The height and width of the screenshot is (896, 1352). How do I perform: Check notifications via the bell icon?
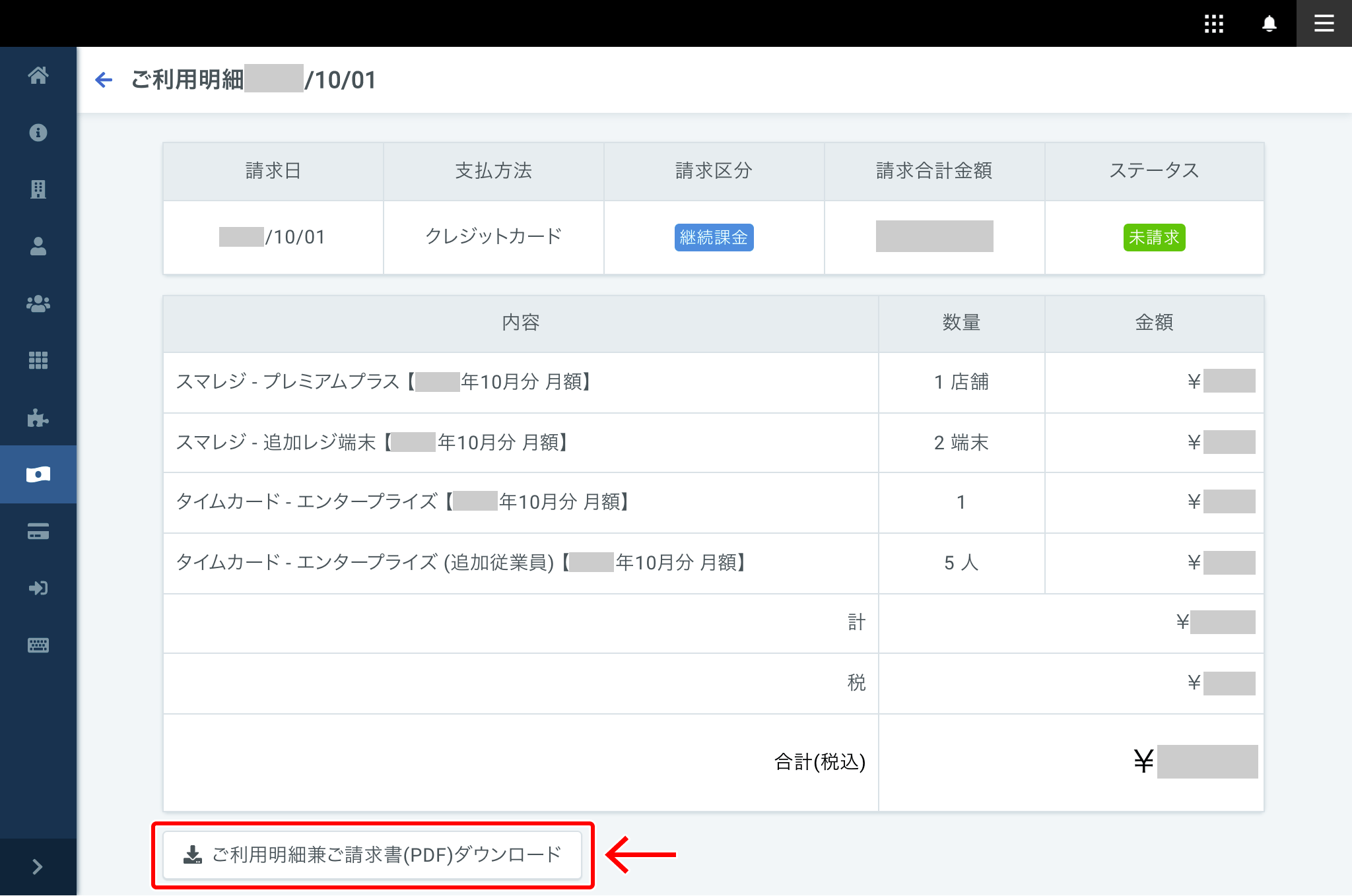pos(1269,23)
